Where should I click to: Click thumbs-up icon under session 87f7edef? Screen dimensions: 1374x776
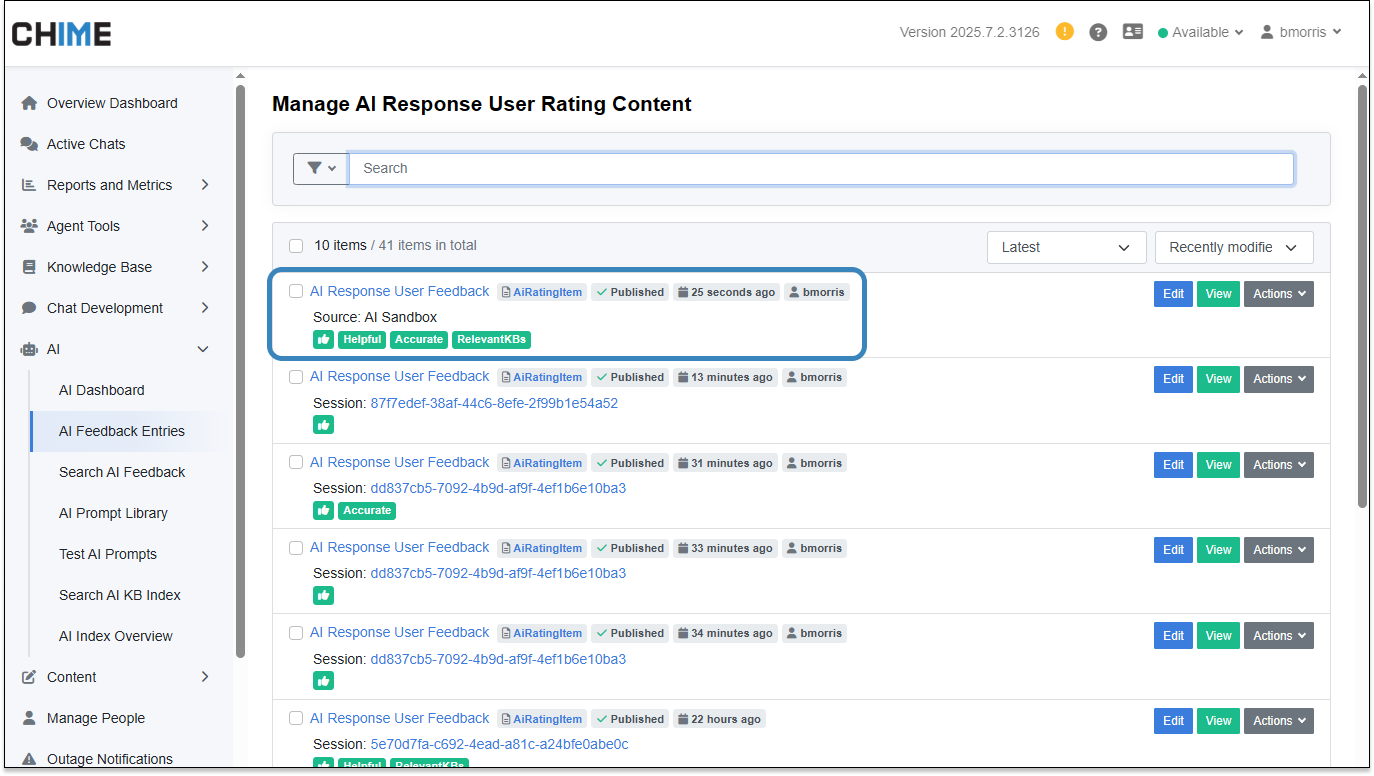click(323, 425)
